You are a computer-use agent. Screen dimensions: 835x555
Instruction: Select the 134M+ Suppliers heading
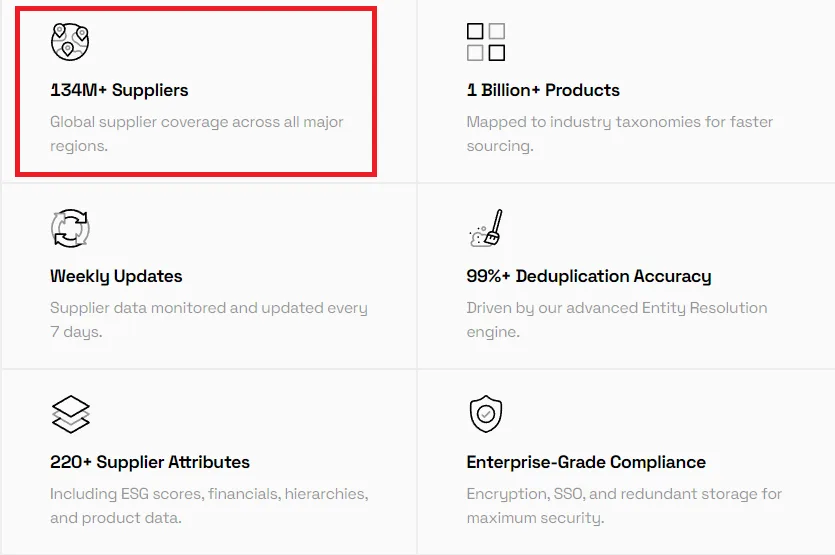click(x=119, y=90)
